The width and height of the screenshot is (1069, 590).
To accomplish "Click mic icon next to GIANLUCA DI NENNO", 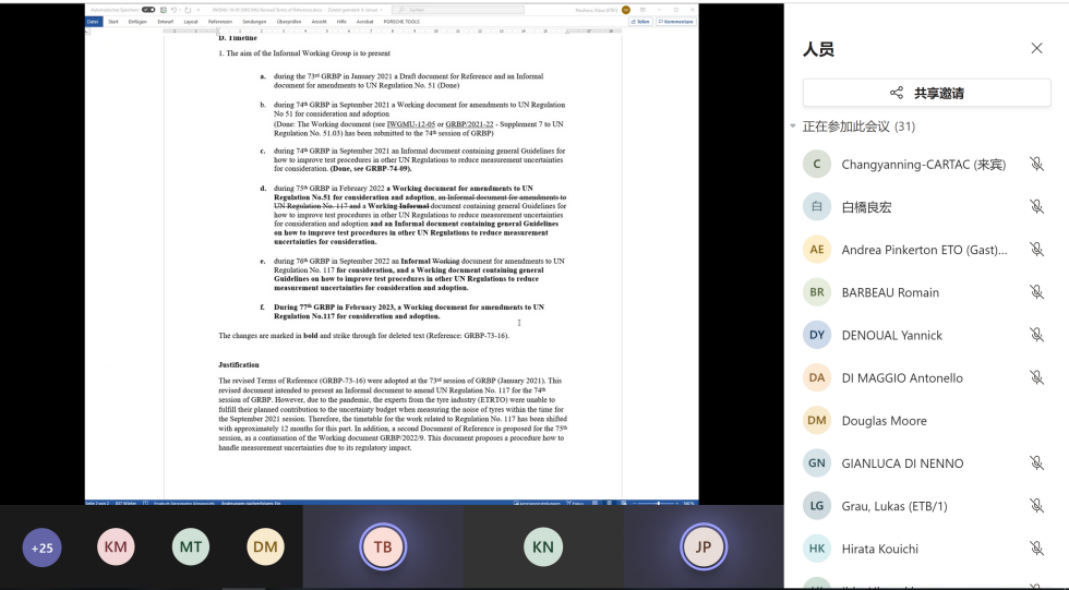I will [x=1036, y=463].
